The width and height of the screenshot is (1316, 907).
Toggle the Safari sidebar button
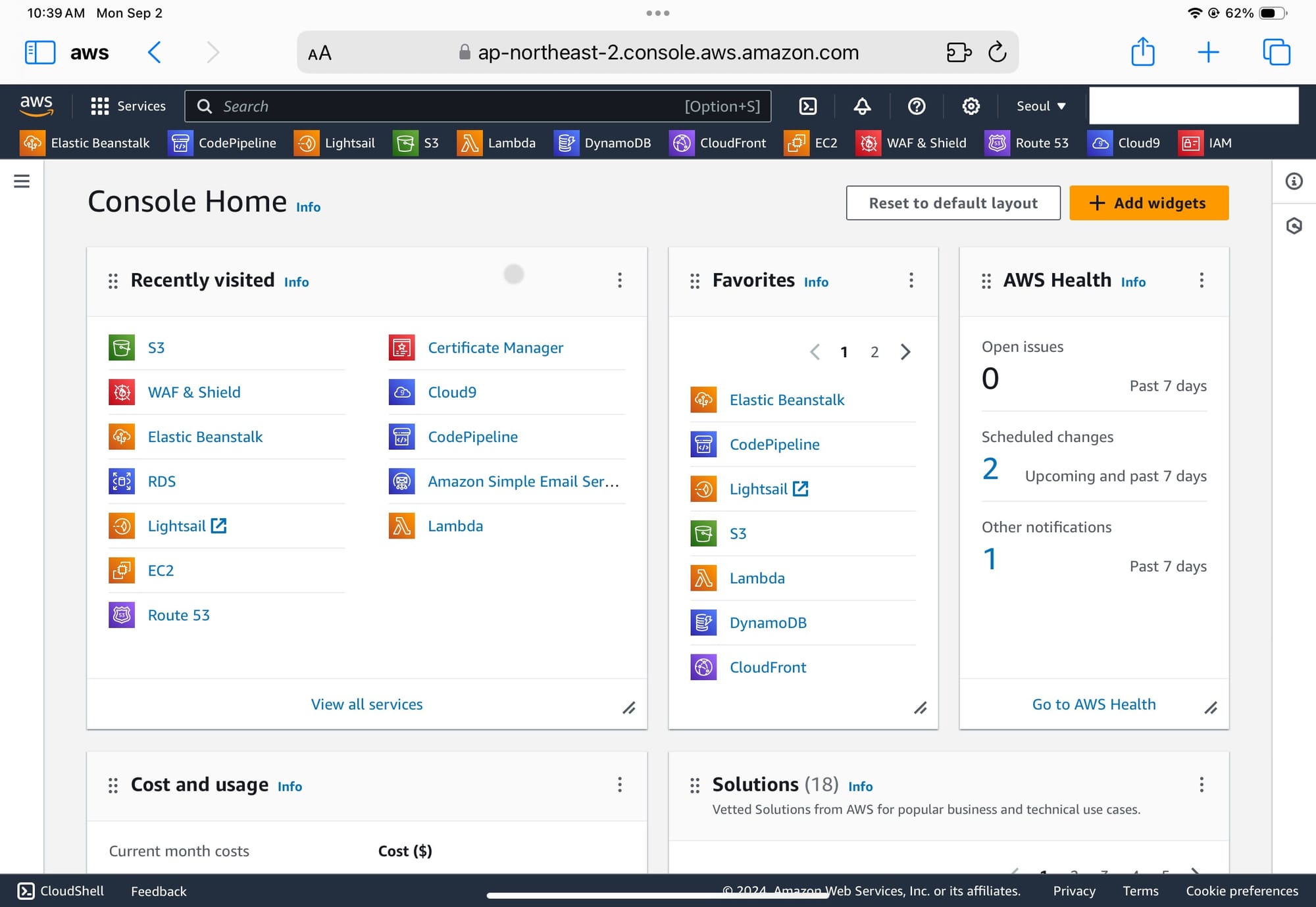(39, 52)
